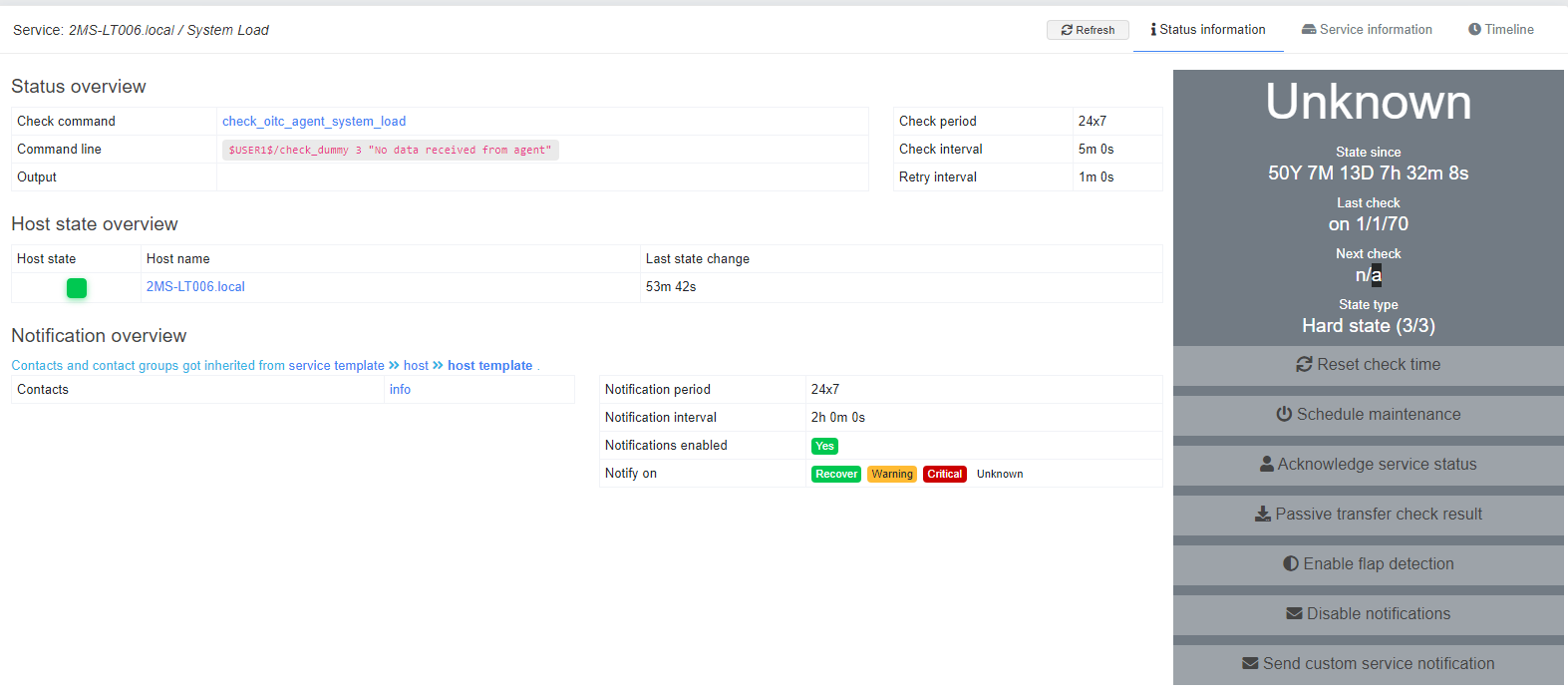Screen dimensions: 1568x697
Task: Click the orange Warning badge
Action: [x=891, y=474]
